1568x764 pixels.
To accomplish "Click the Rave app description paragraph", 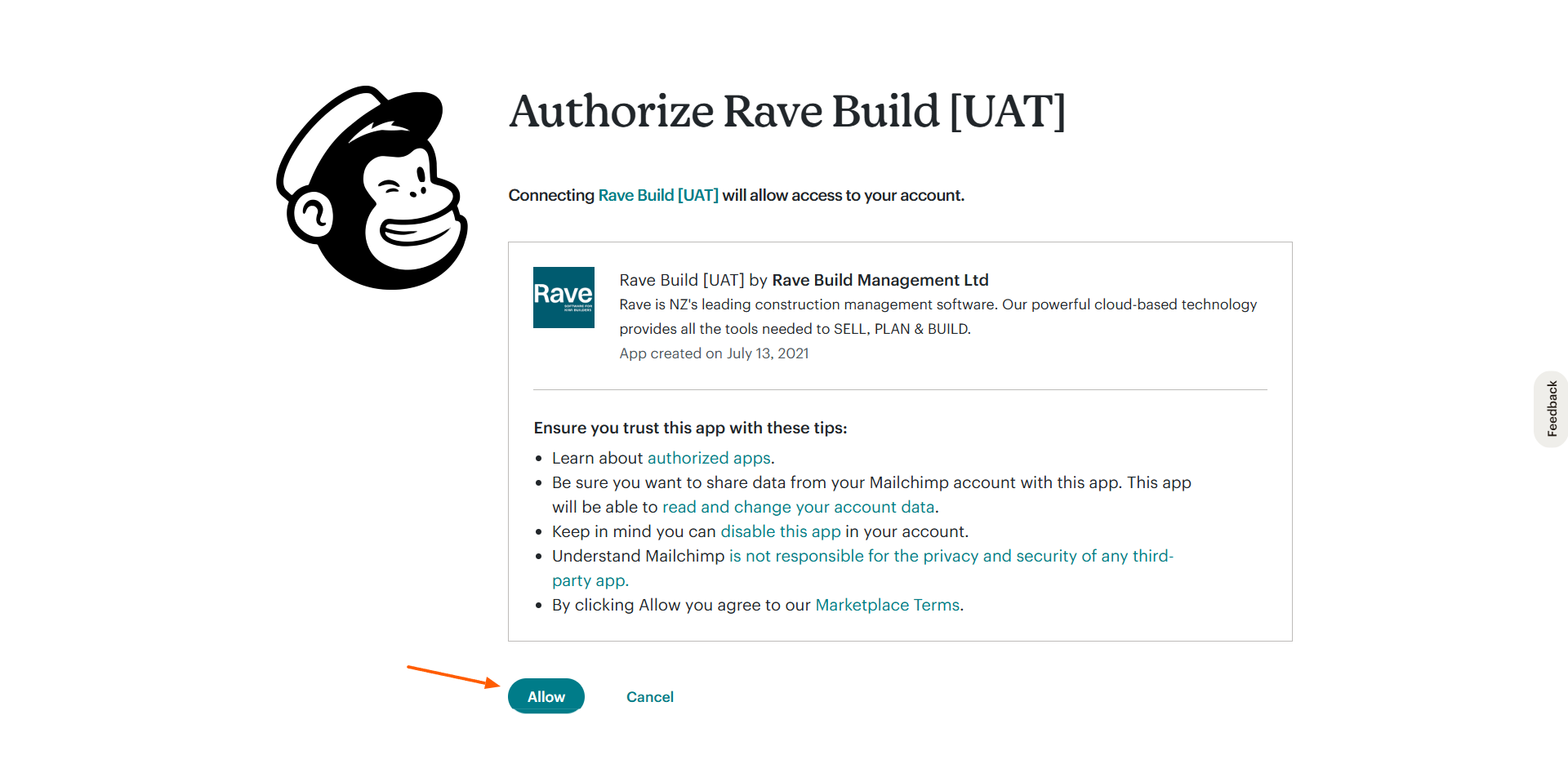I will (x=938, y=317).
